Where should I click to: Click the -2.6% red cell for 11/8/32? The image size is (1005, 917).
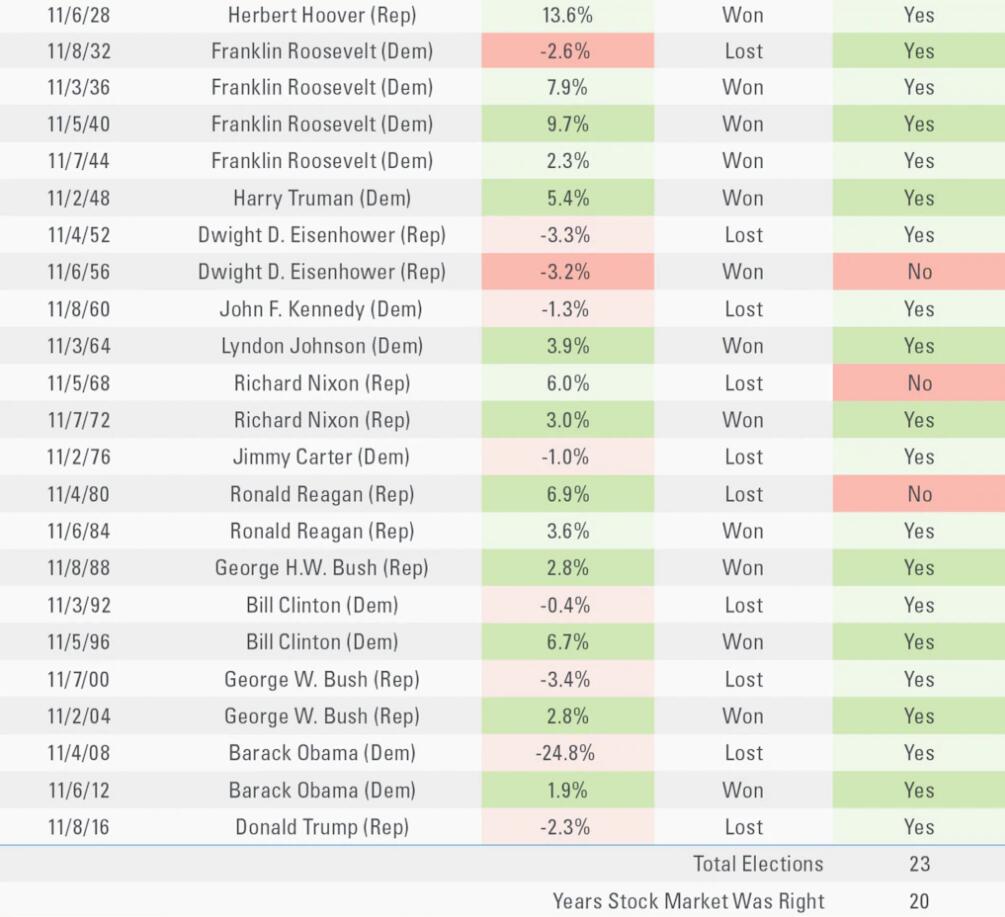(567, 51)
